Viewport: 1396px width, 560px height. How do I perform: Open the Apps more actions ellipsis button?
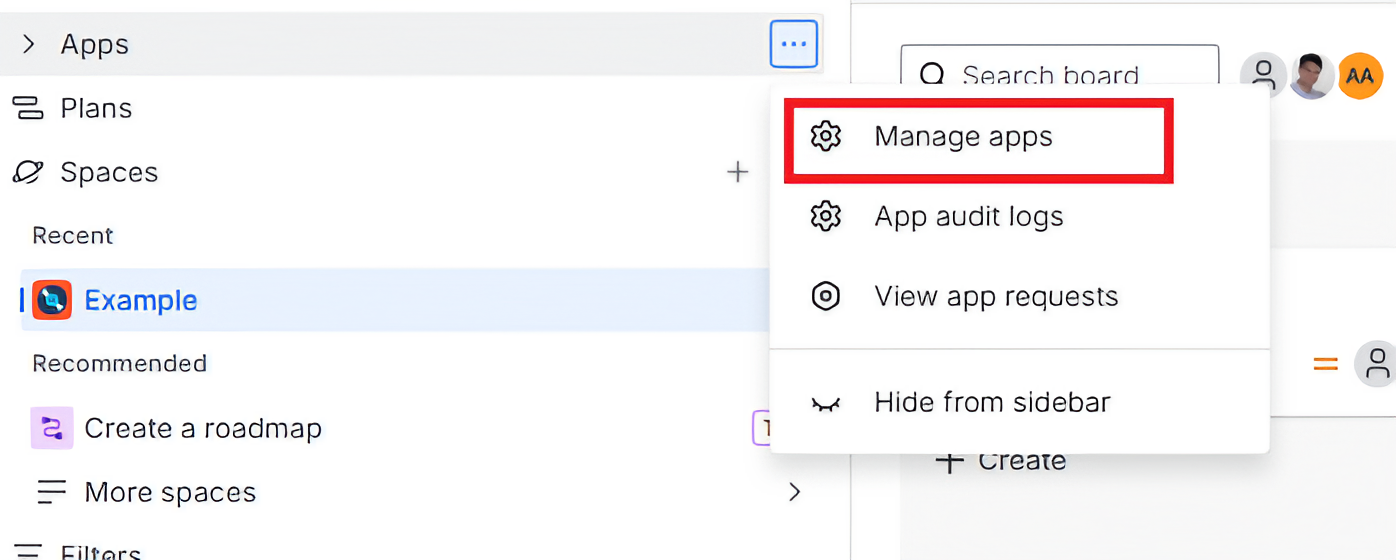793,44
